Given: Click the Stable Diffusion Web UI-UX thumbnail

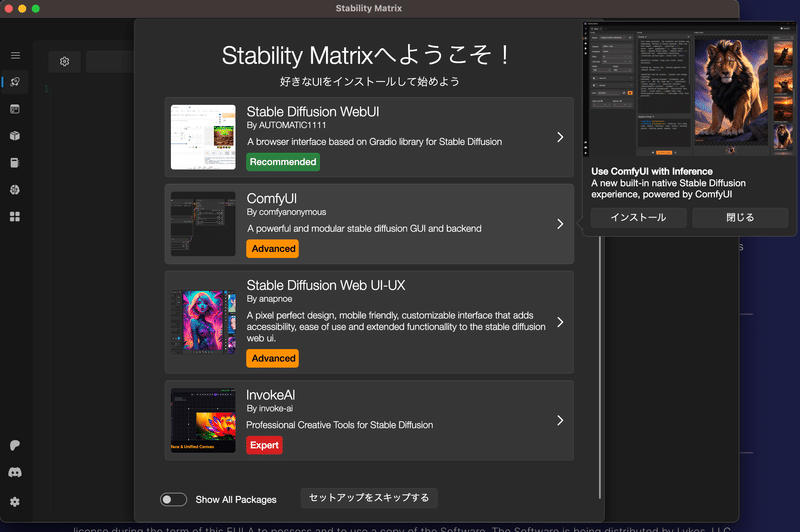Looking at the screenshot, I should tap(203, 322).
